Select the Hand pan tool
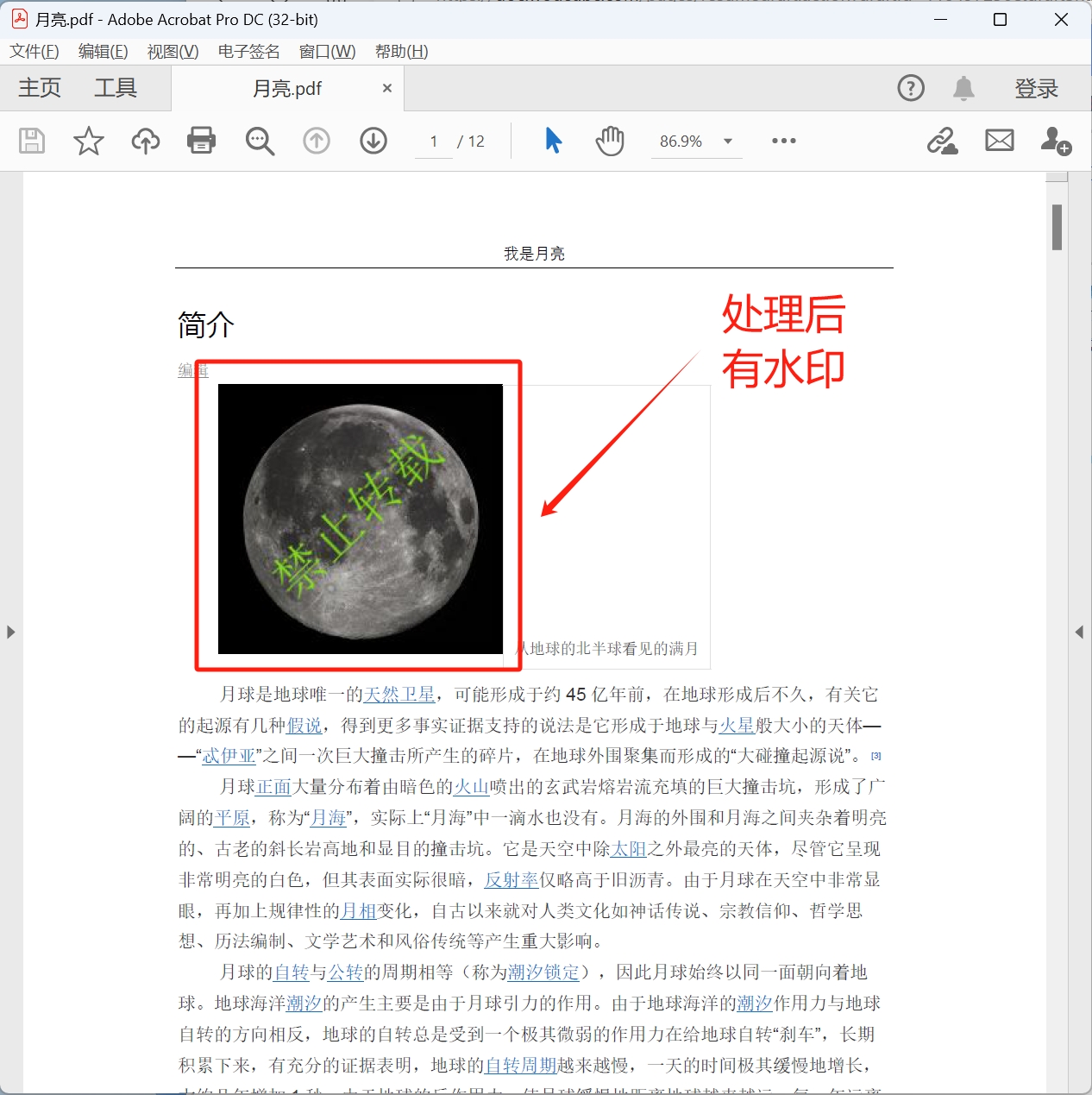Screen dimensions: 1092x1095 609,141
